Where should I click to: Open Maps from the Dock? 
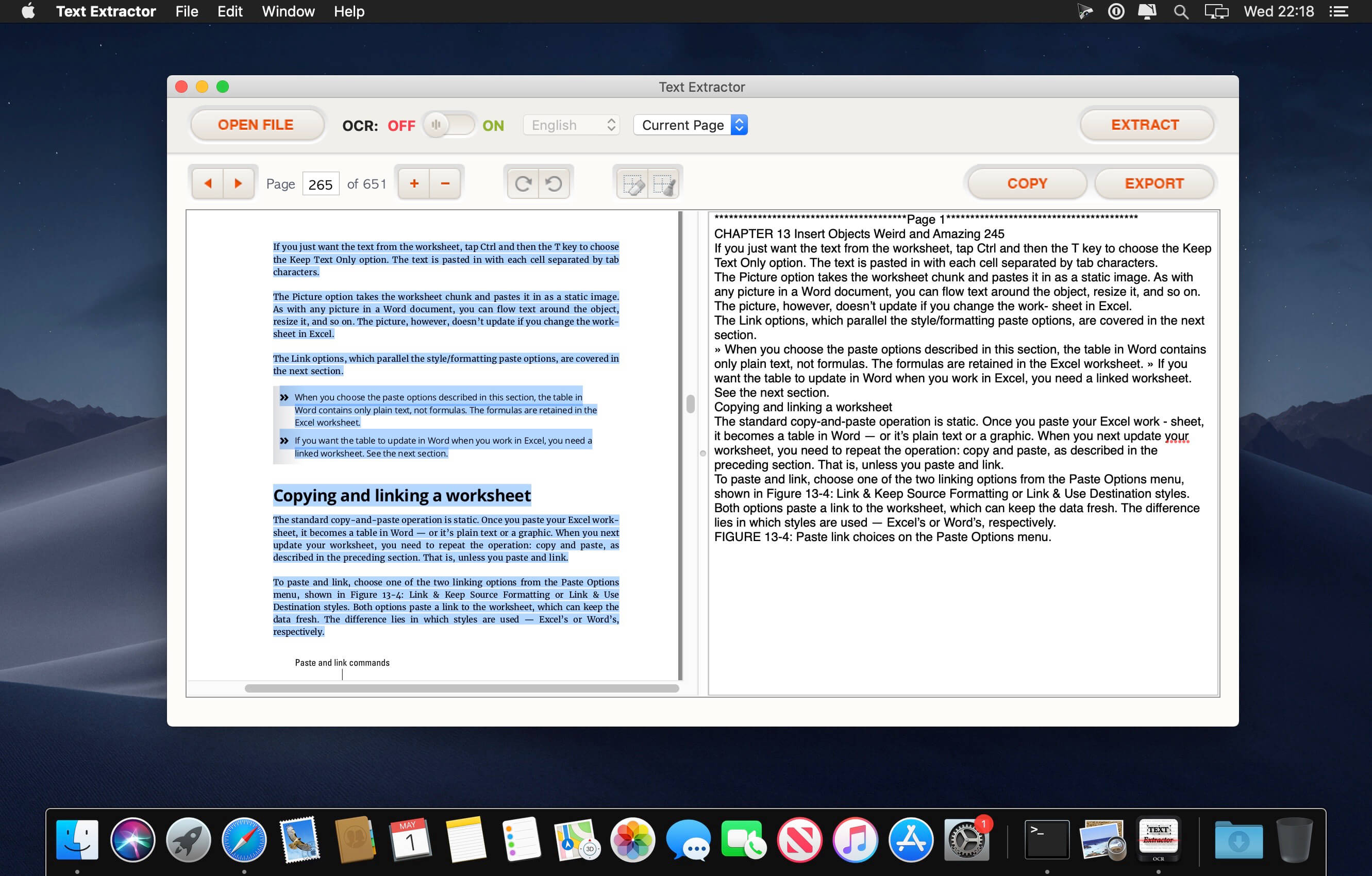[x=577, y=839]
